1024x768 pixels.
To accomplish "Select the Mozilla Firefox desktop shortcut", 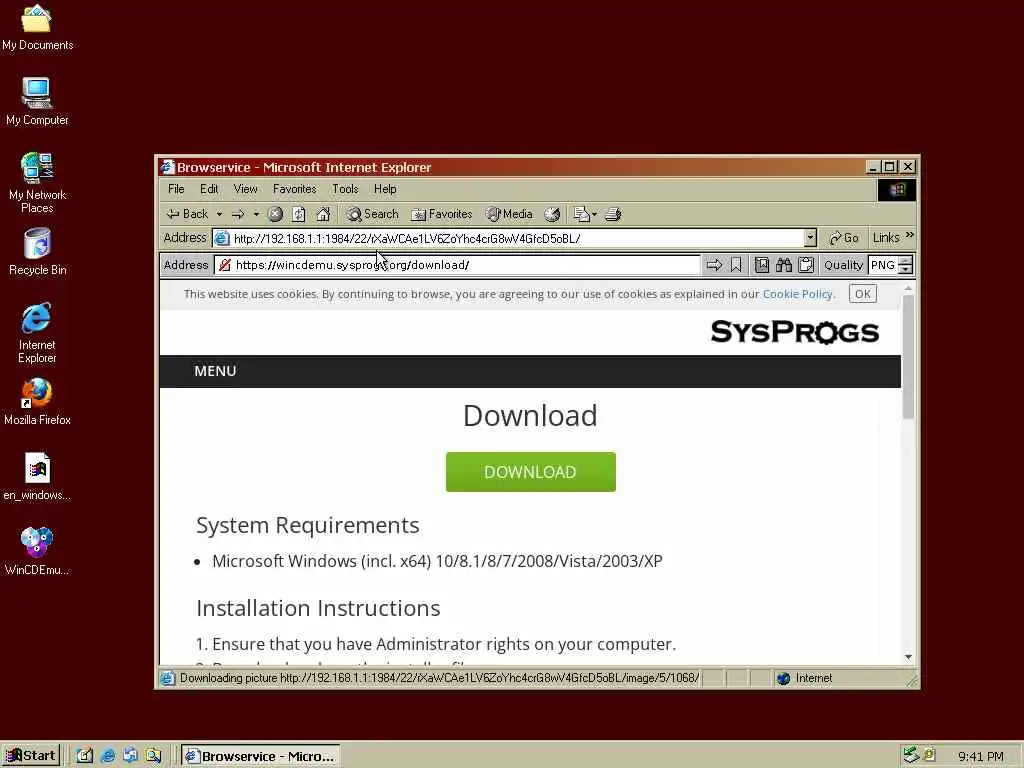I will click(37, 402).
